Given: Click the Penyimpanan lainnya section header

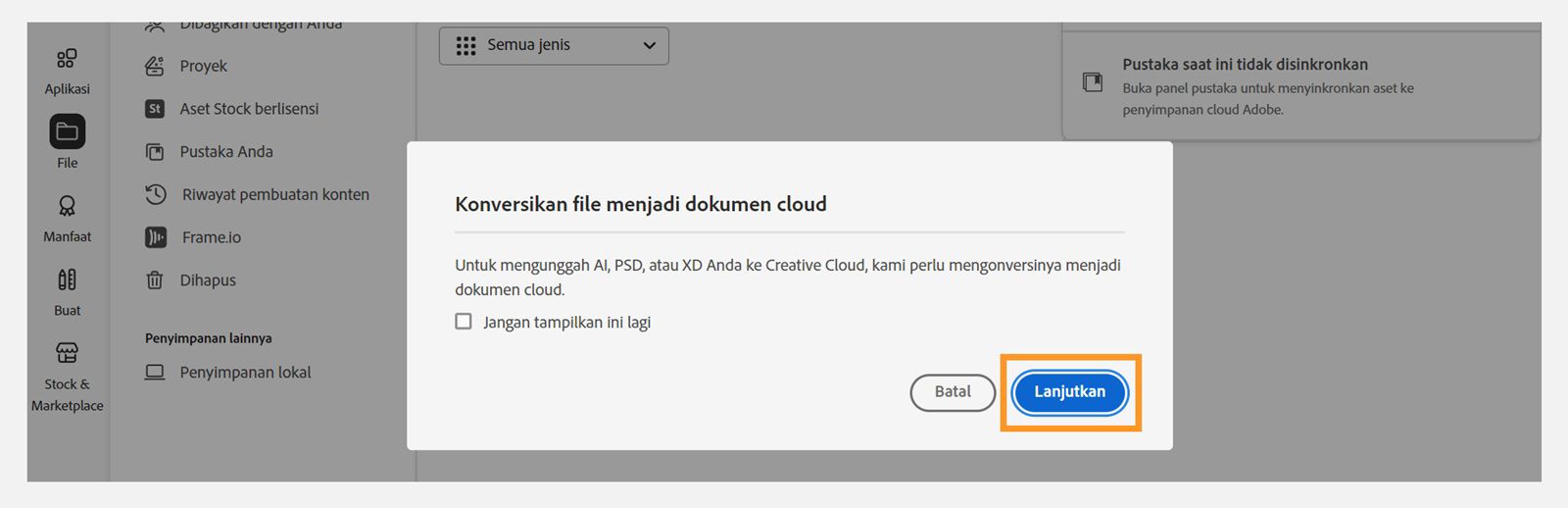Looking at the screenshot, I should [209, 338].
